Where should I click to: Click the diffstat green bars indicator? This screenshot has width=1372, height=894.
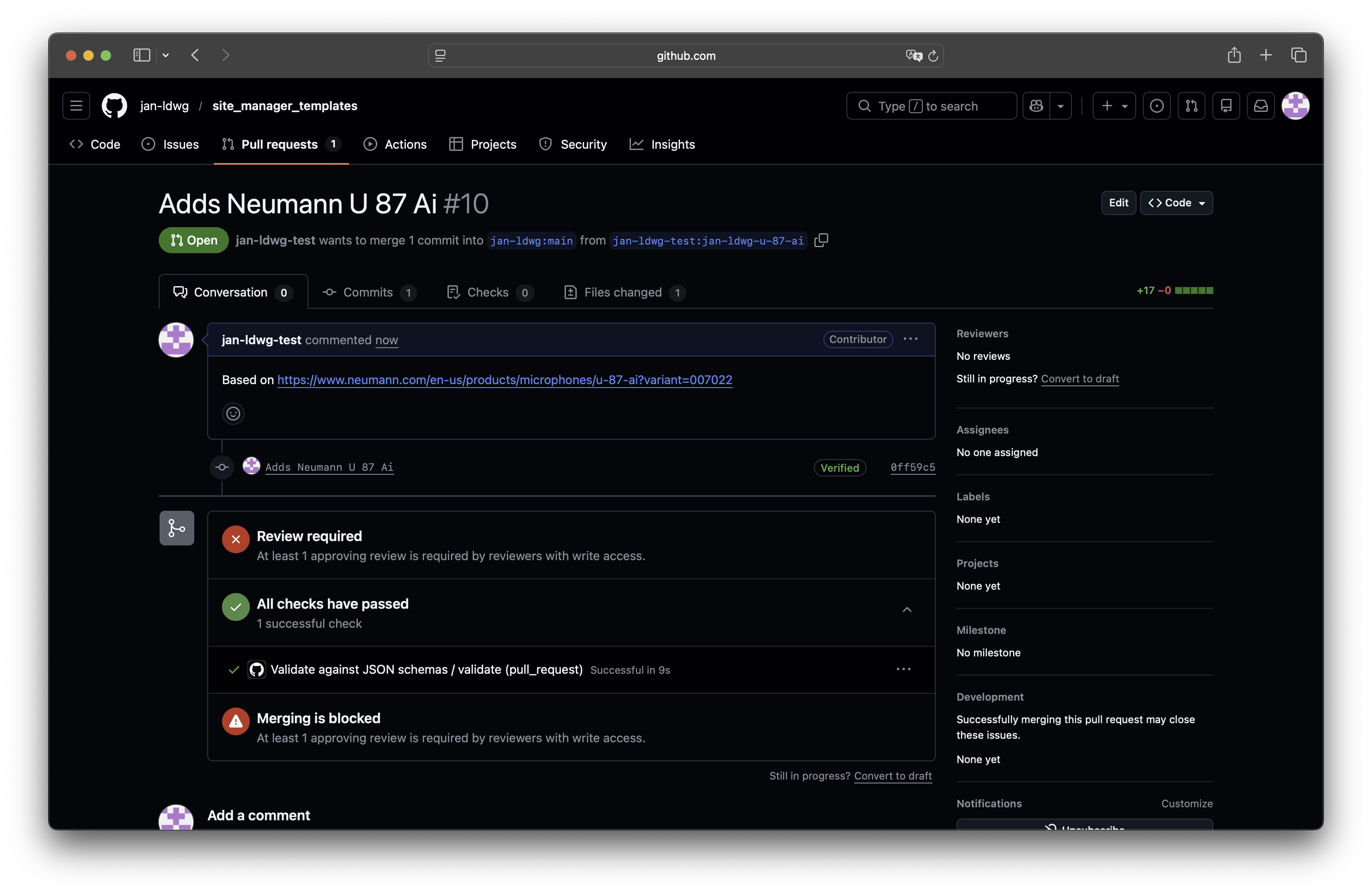click(1193, 290)
